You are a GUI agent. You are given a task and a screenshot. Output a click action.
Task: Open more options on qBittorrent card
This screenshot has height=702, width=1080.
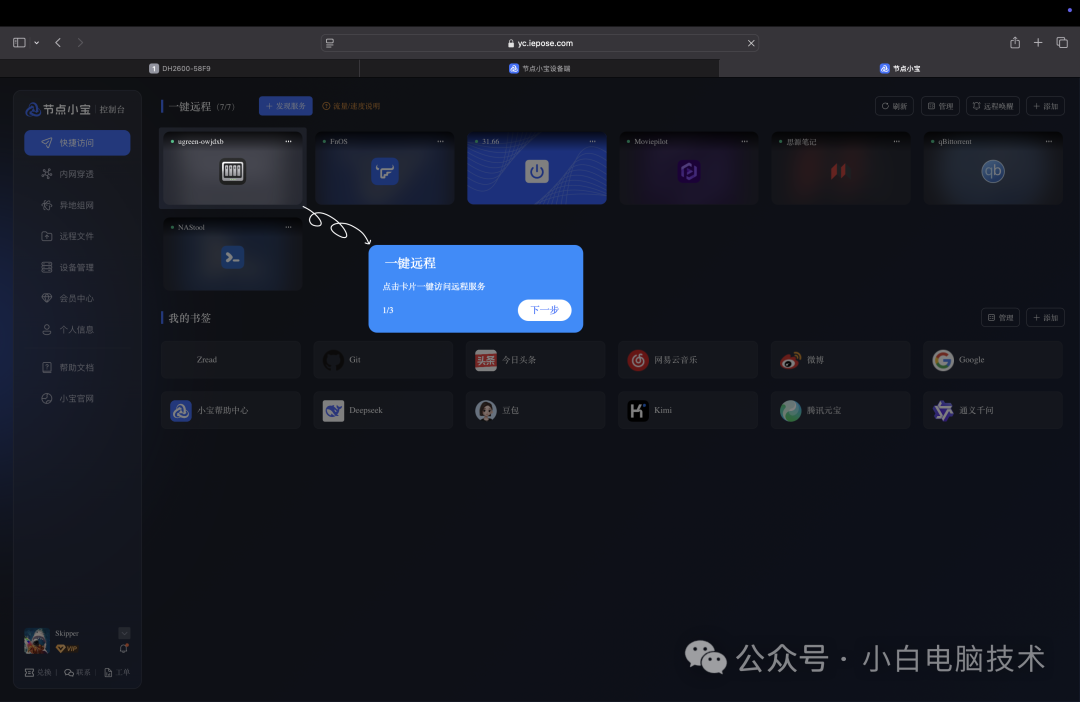pos(1048,141)
